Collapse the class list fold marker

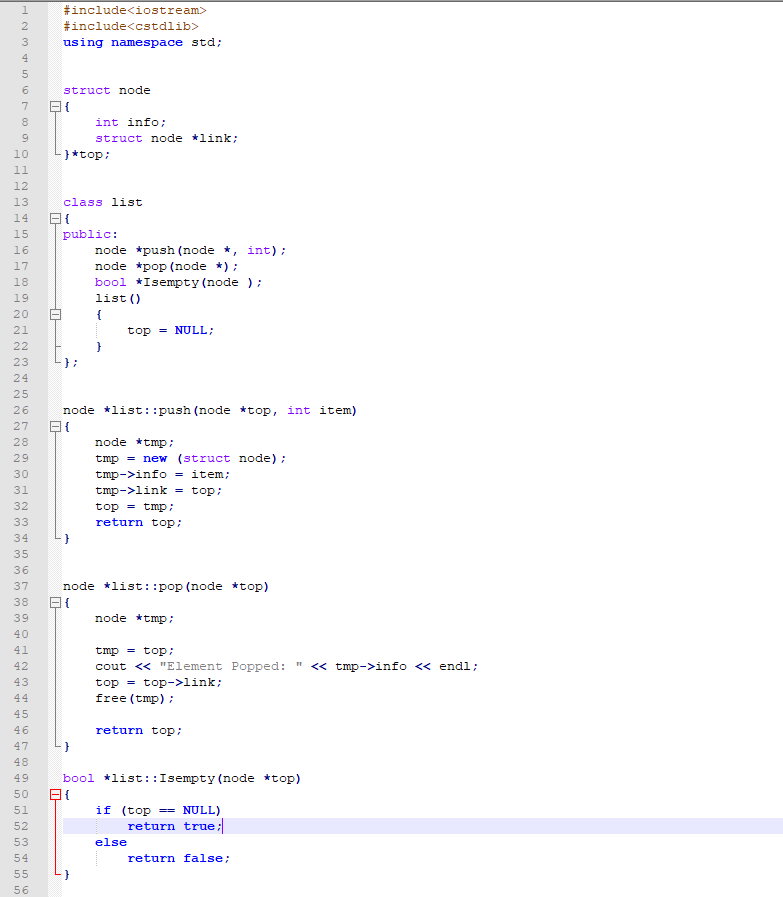pos(55,219)
